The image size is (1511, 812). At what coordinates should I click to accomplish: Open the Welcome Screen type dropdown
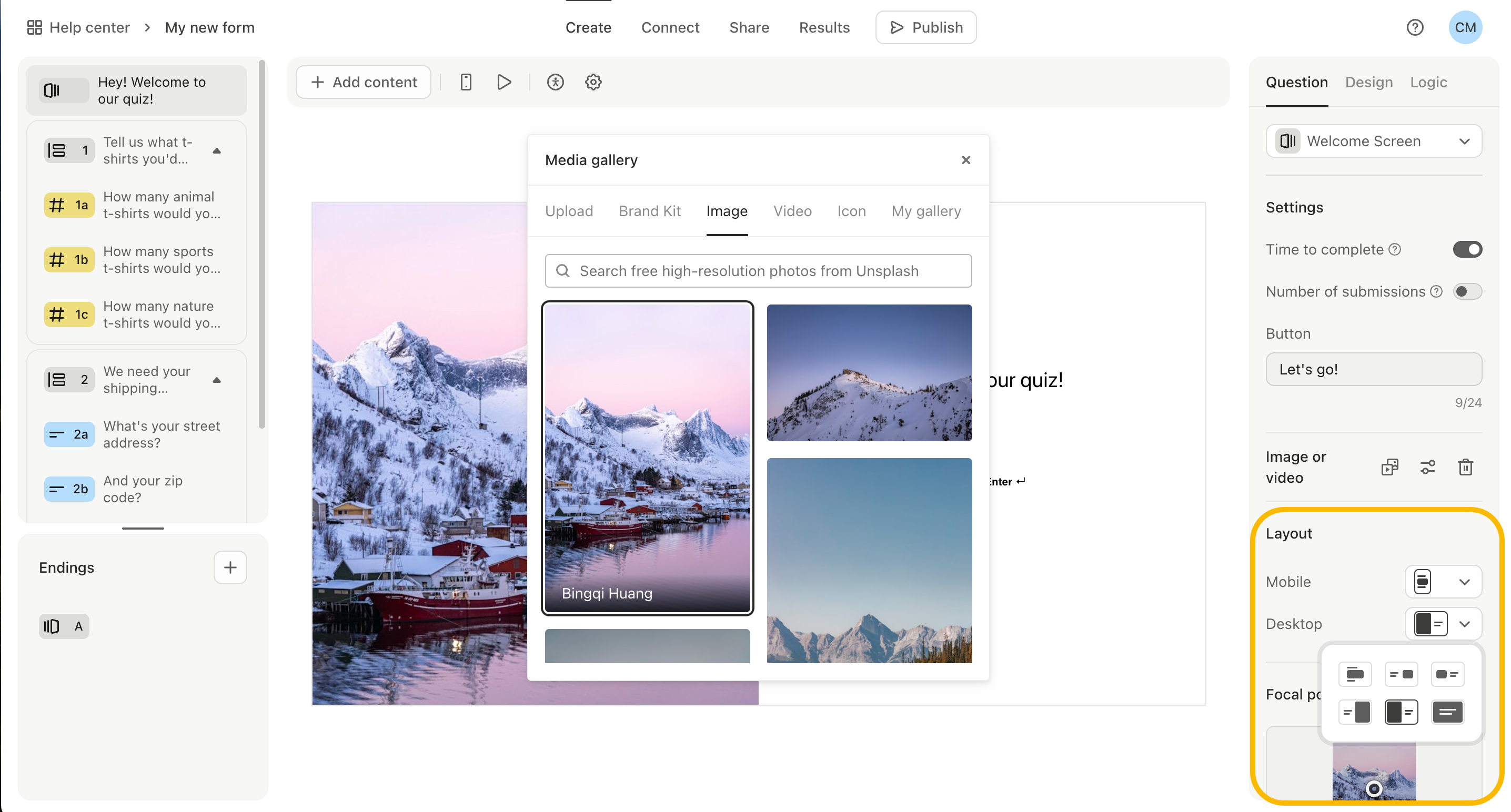(1374, 141)
